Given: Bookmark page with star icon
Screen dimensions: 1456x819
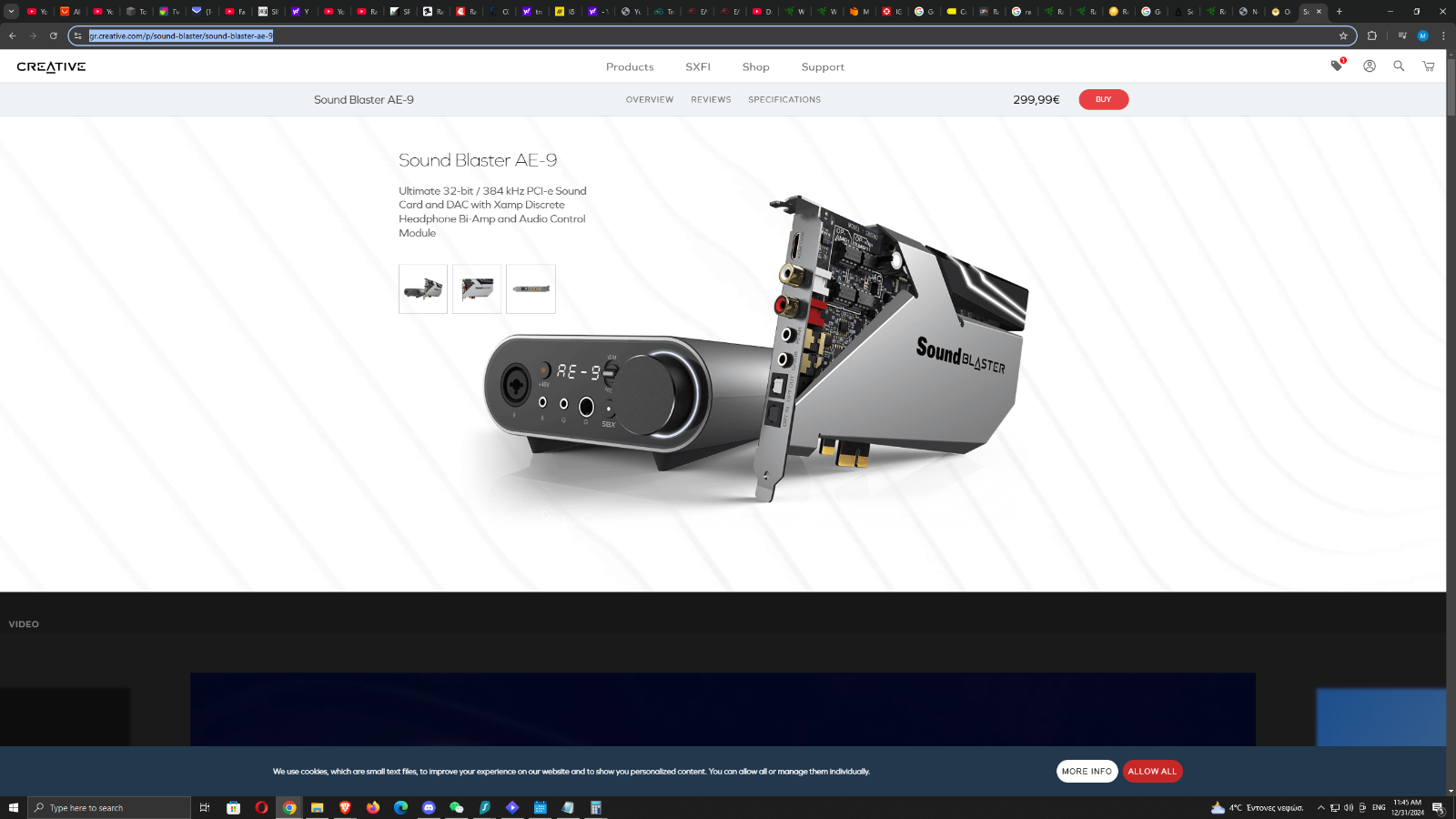Looking at the screenshot, I should pyautogui.click(x=1343, y=35).
